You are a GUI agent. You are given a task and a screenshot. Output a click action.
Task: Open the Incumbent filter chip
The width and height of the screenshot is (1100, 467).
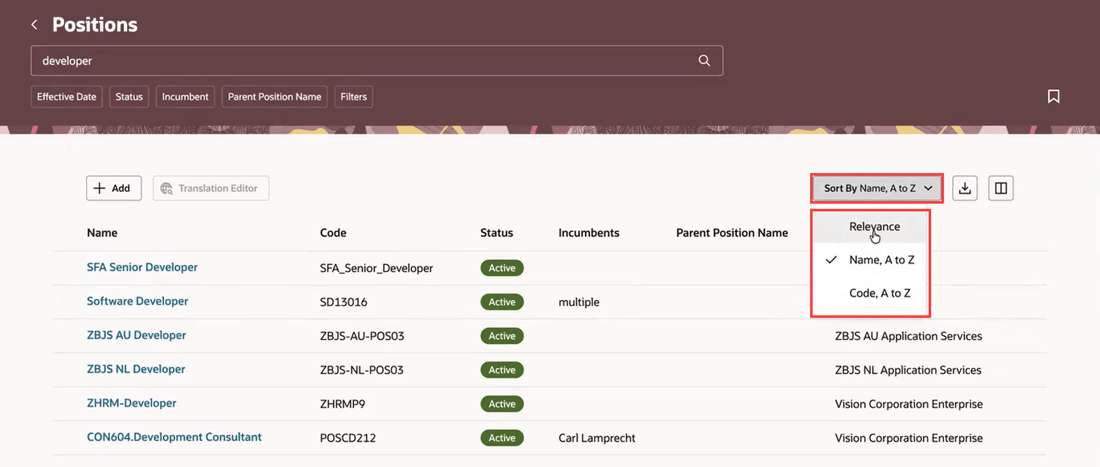185,97
